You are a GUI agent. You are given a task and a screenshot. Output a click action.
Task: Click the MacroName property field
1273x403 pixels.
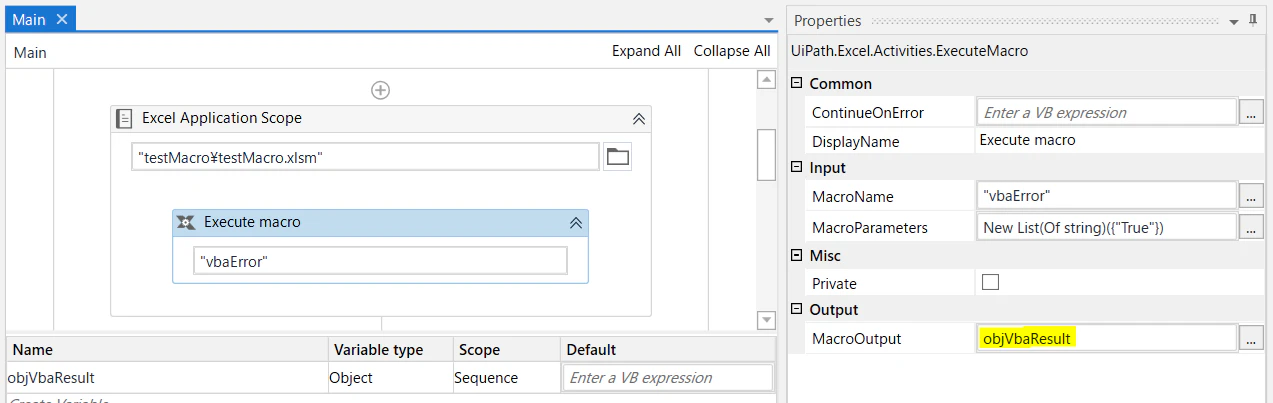[x=1106, y=196]
